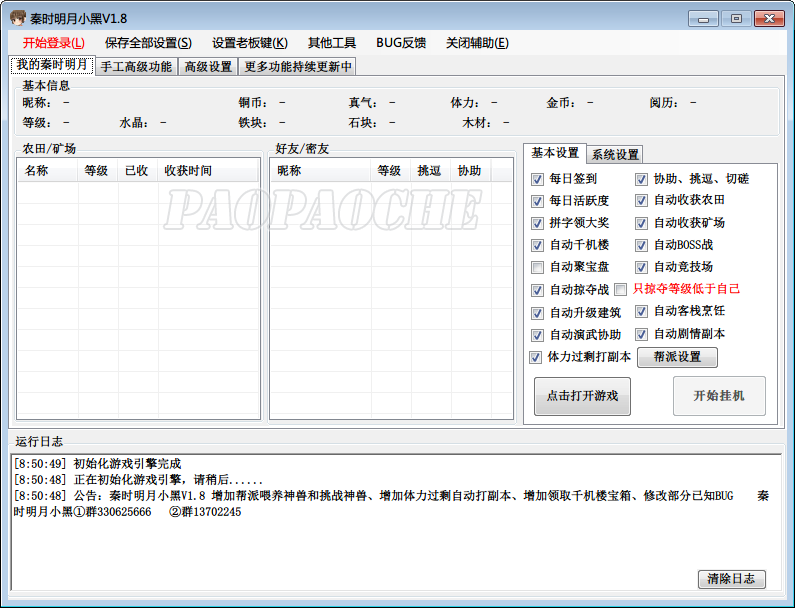The height and width of the screenshot is (608, 795).
Task: Toggle 协助、挑逗、切磋 checkbox
Action: click(x=641, y=179)
